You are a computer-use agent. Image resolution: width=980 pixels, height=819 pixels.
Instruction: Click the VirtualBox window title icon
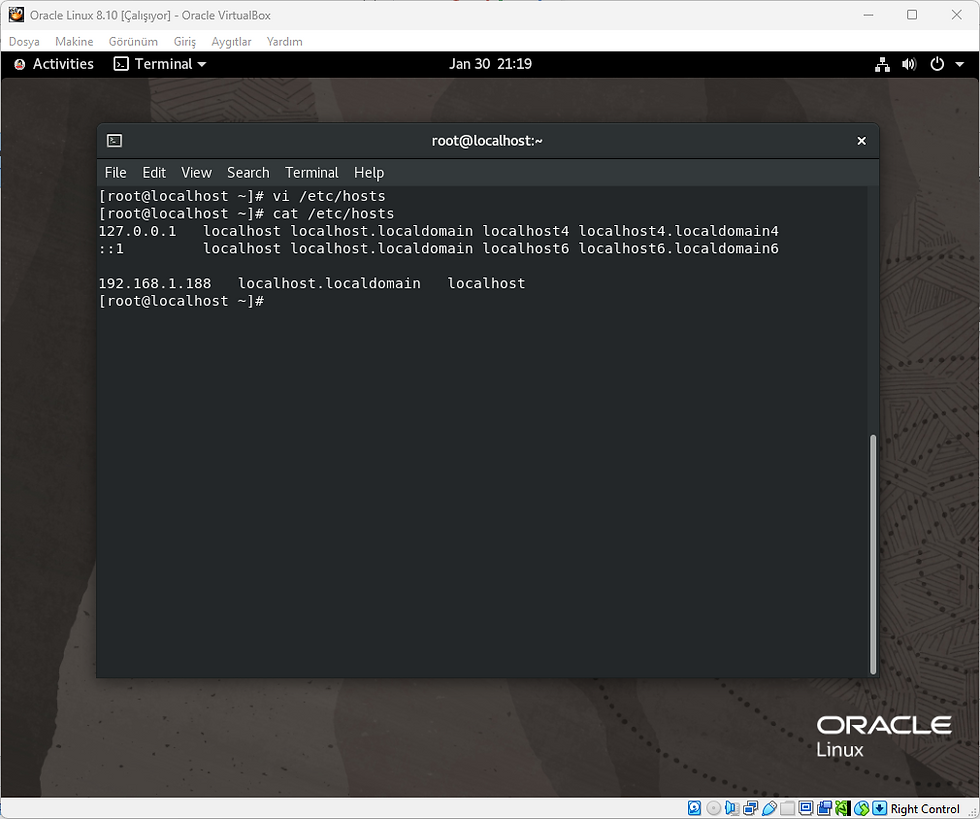[x=16, y=14]
